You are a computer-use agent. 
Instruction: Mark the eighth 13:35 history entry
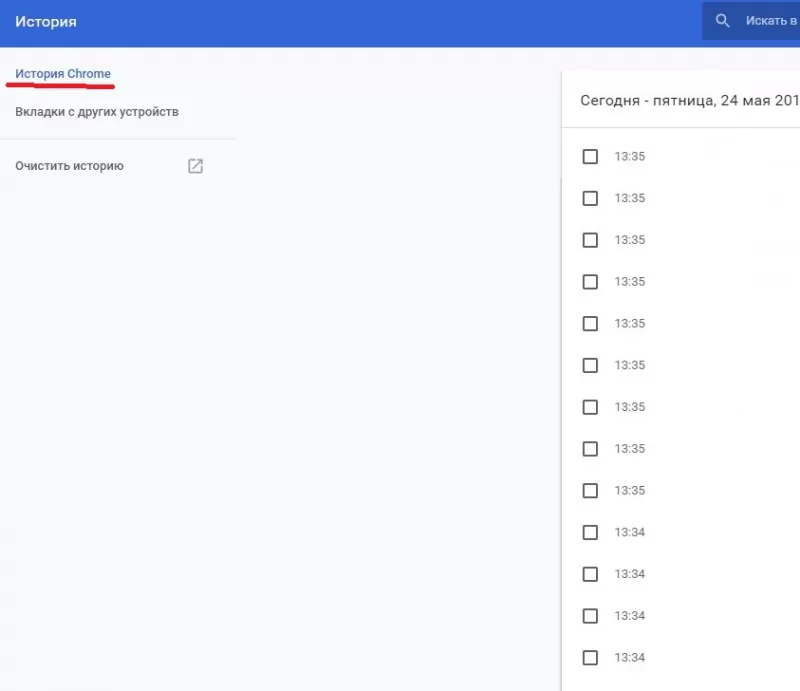pyautogui.click(x=590, y=449)
